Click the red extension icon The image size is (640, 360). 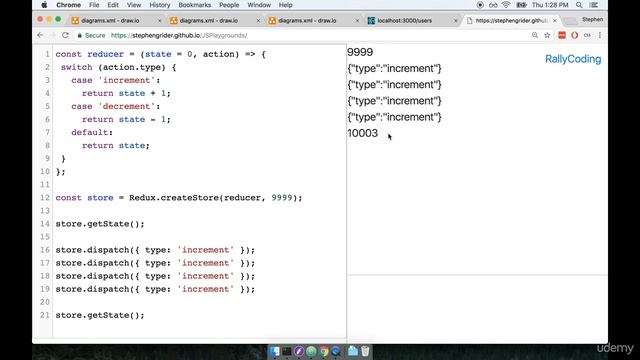tap(562, 35)
